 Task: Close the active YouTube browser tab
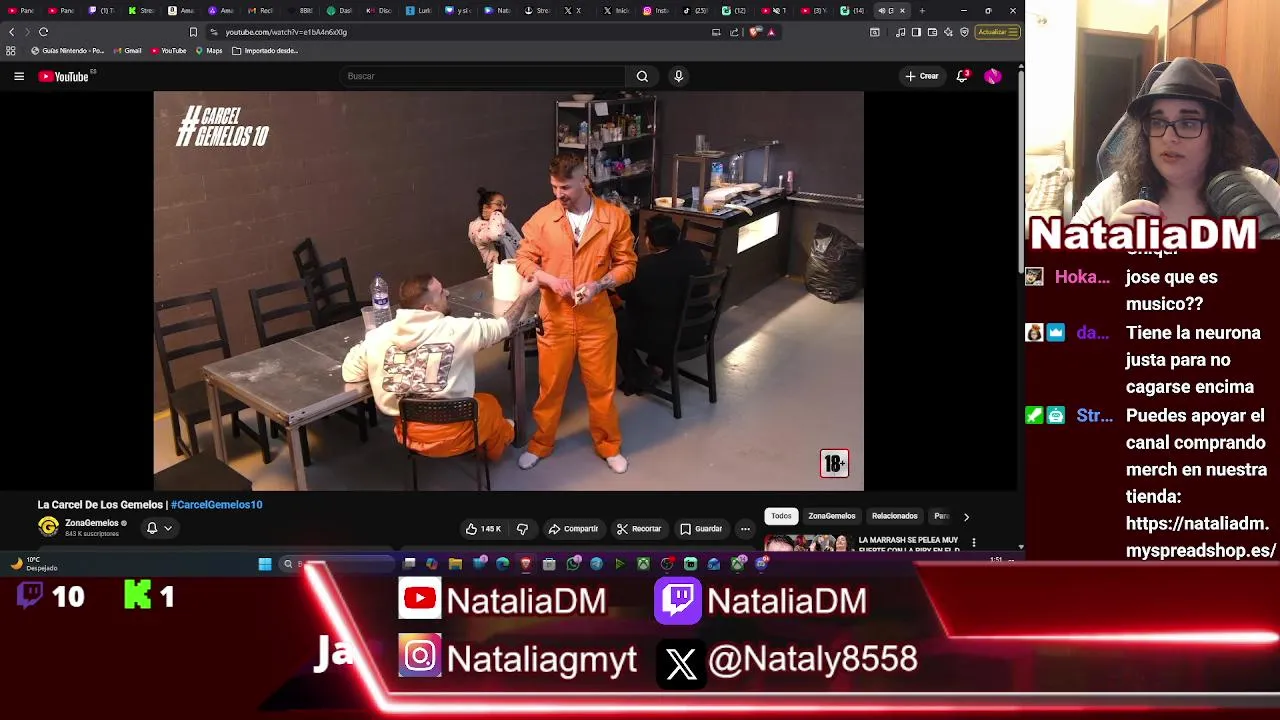903,11
